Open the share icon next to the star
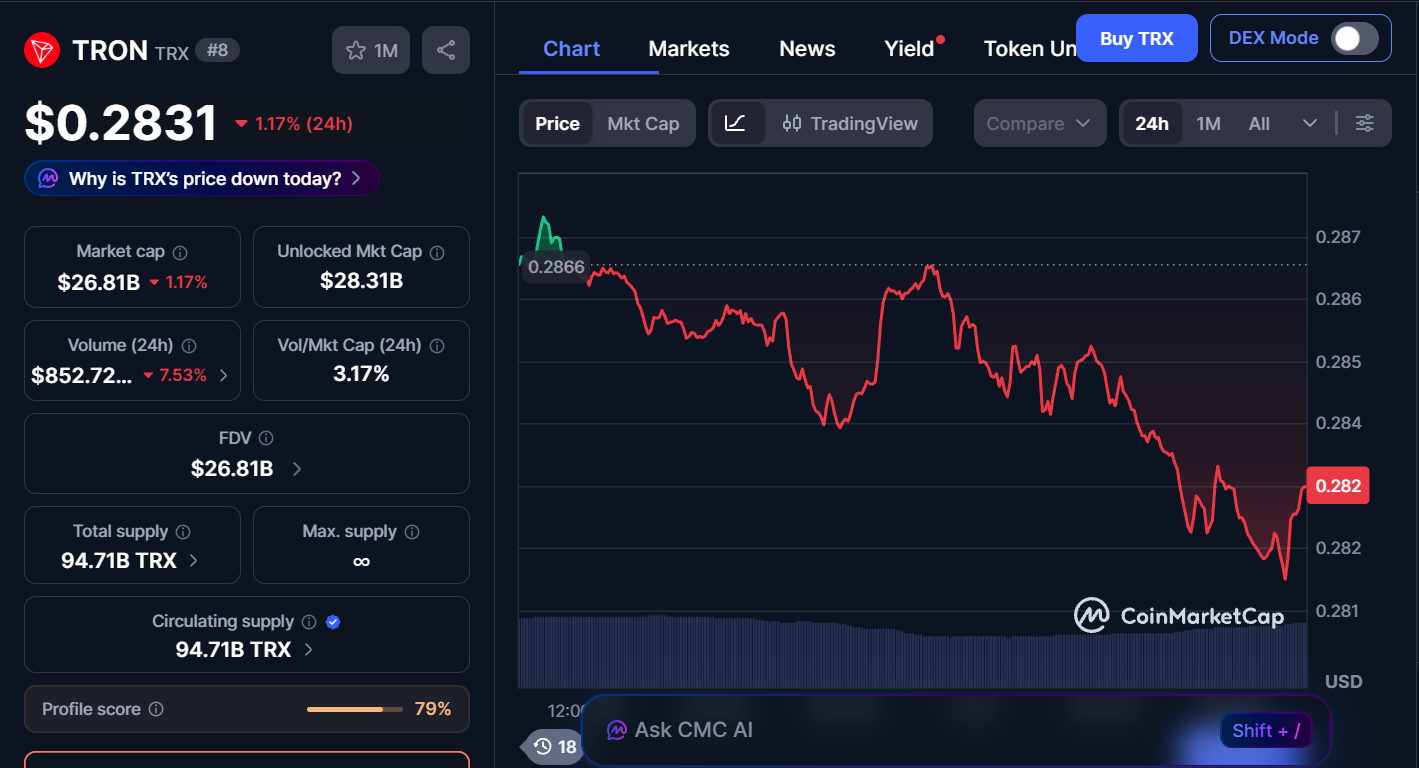1419x768 pixels. pyautogui.click(x=445, y=50)
